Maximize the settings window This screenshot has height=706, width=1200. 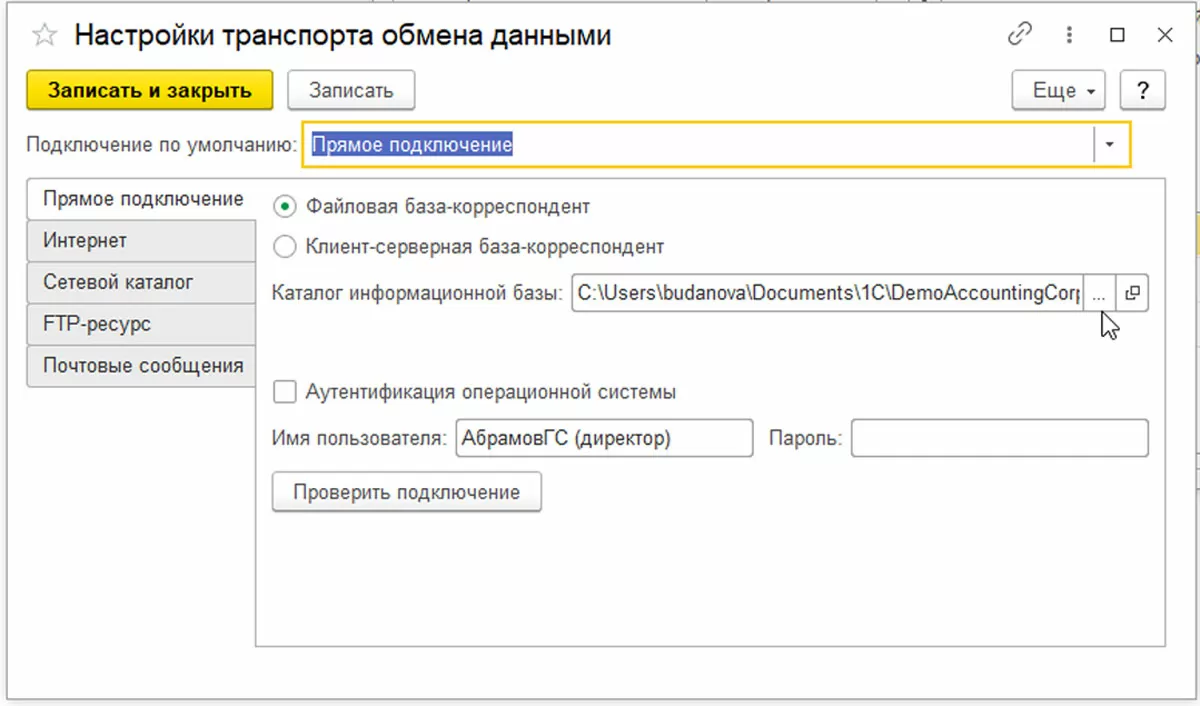[x=1117, y=35]
